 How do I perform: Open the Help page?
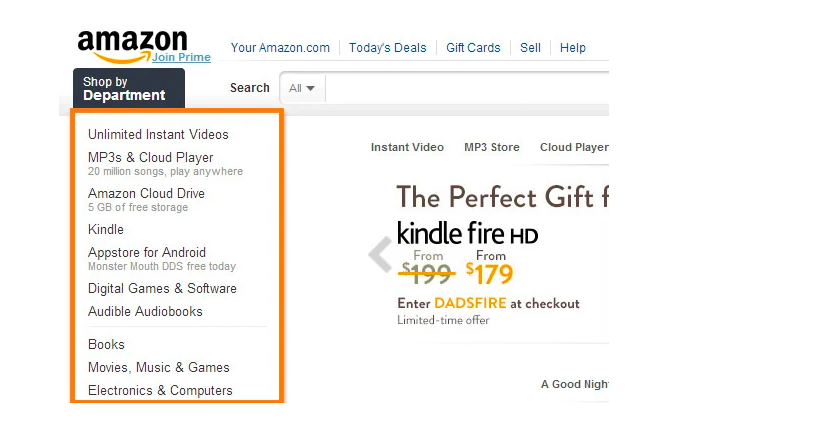tap(572, 48)
